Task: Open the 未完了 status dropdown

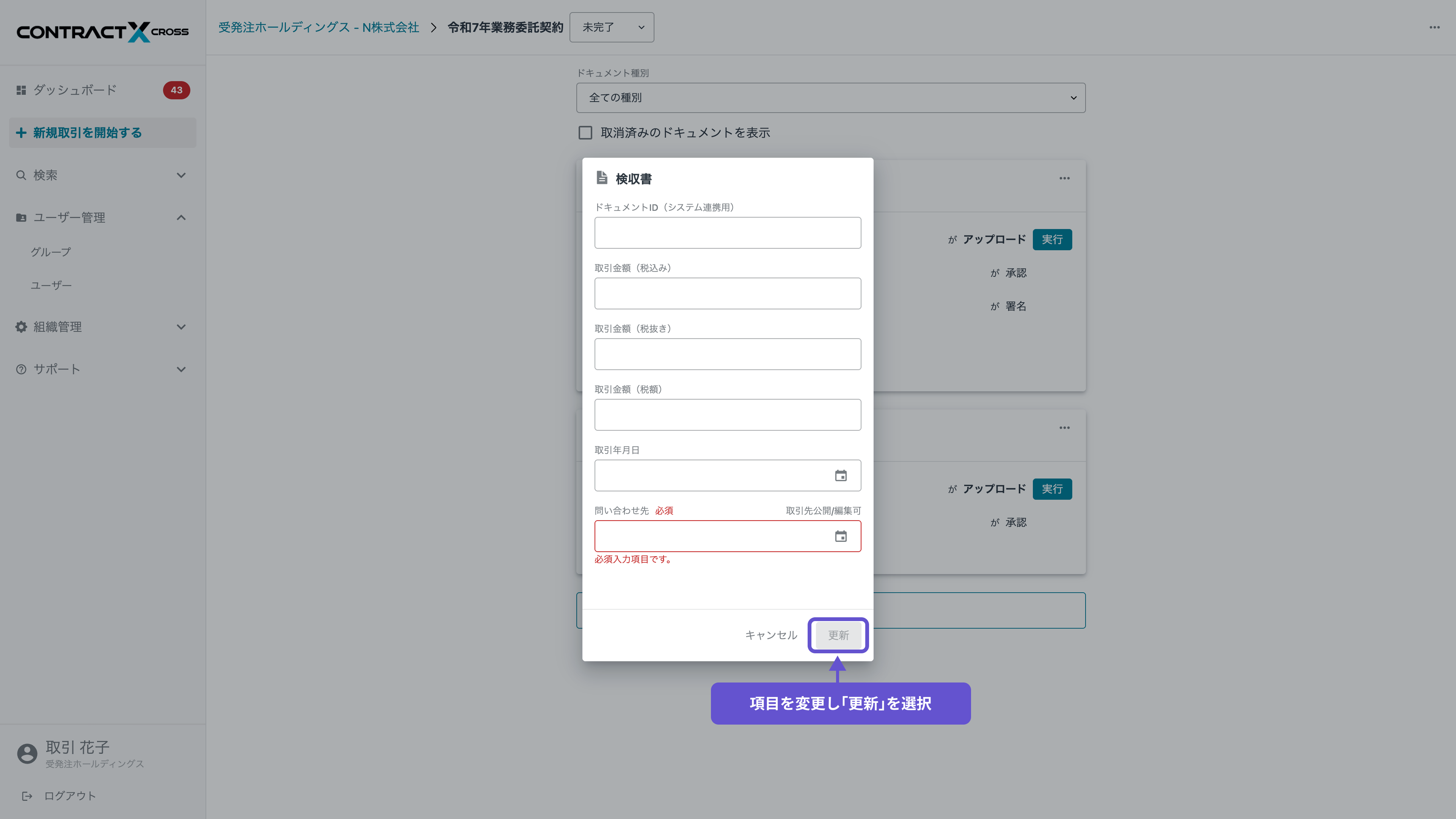Action: point(612,27)
